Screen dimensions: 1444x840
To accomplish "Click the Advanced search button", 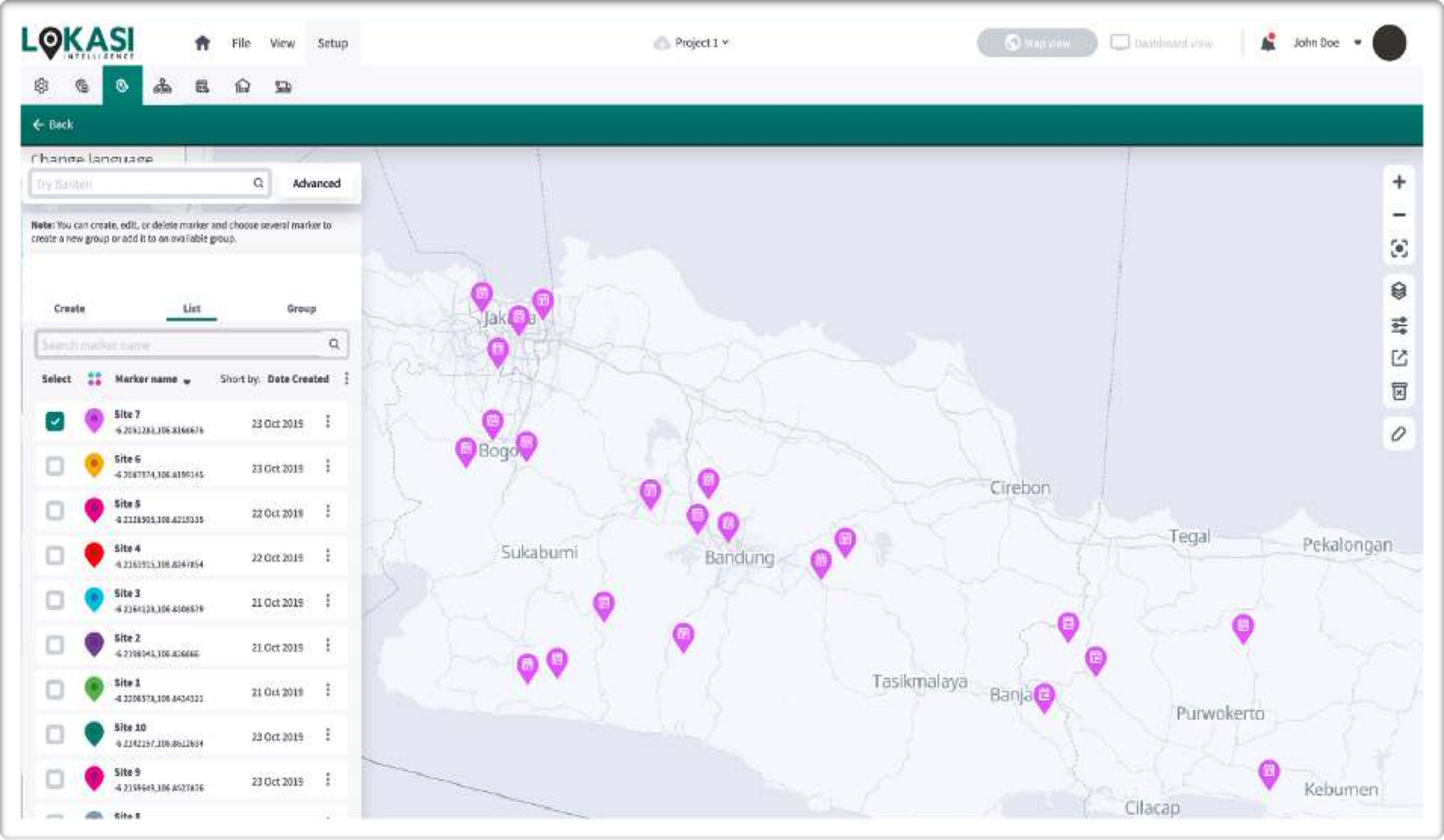I will 316,183.
